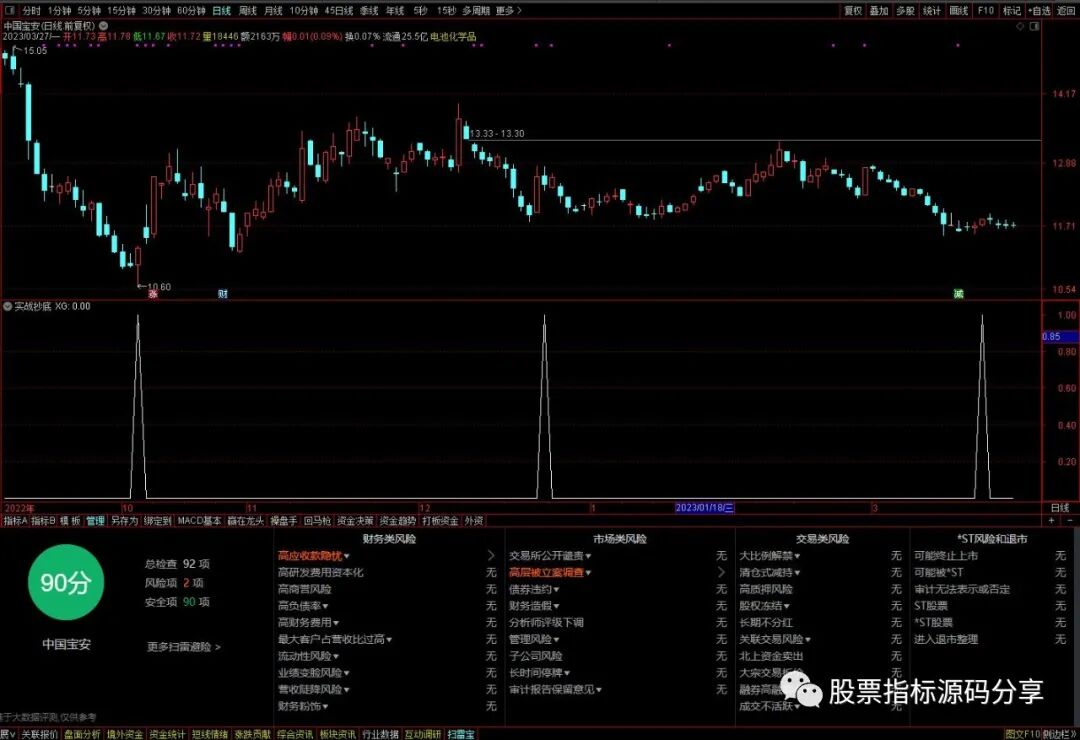Apply the 赢在龙头 indicator
Viewport: 1080px width, 740px height.
[246, 521]
